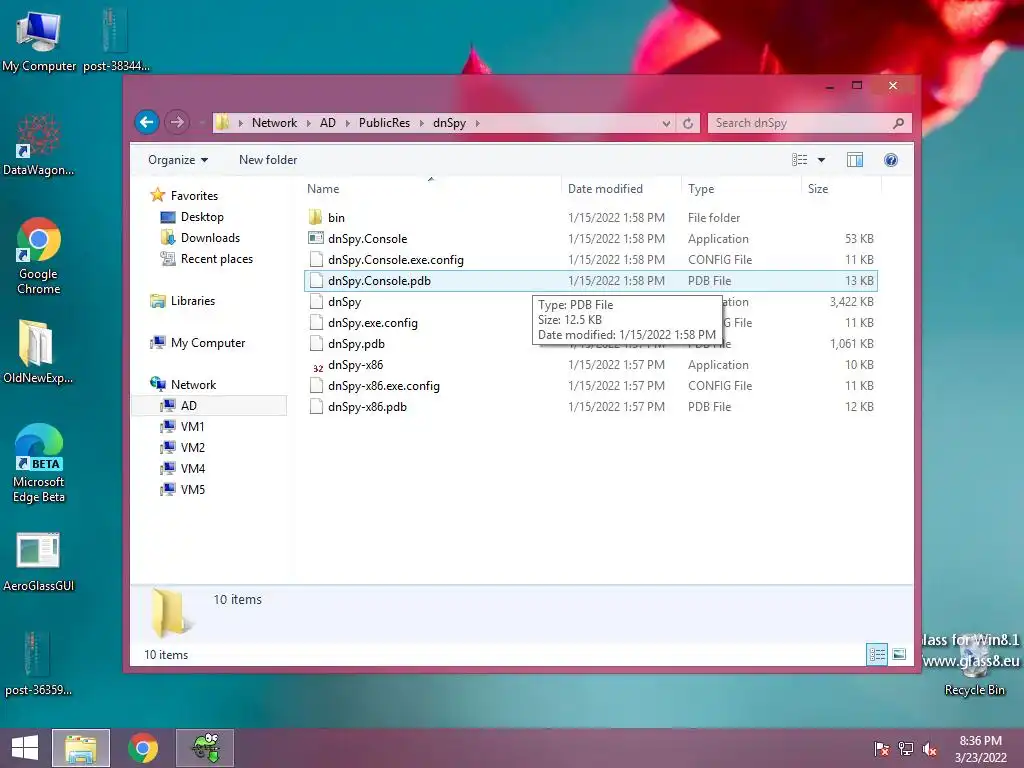Open the Organize dropdown menu
Image resolution: width=1024 pixels, height=768 pixels.
(x=178, y=160)
